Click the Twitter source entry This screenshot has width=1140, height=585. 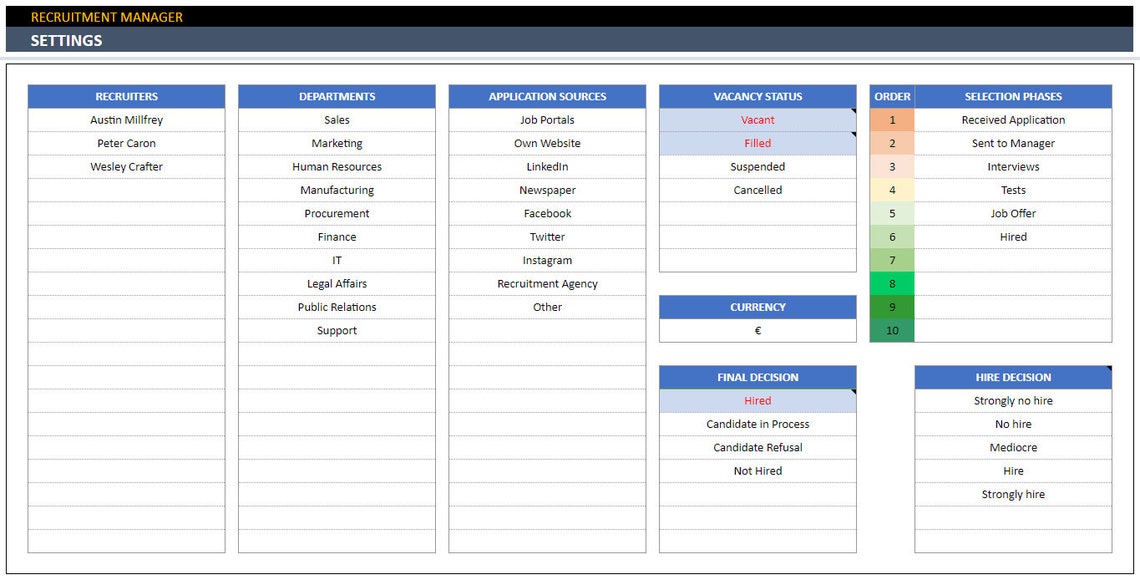coord(547,237)
